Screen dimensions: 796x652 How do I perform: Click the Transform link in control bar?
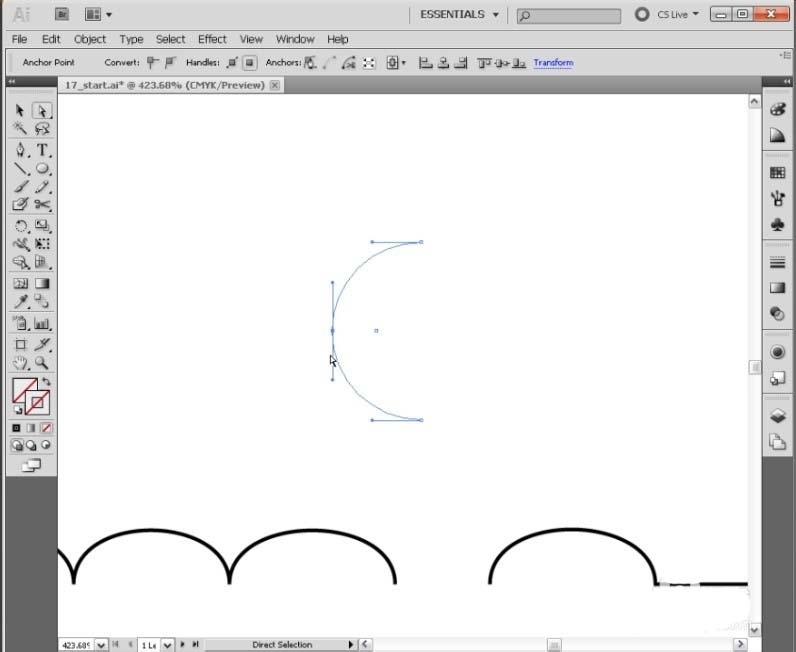point(553,62)
